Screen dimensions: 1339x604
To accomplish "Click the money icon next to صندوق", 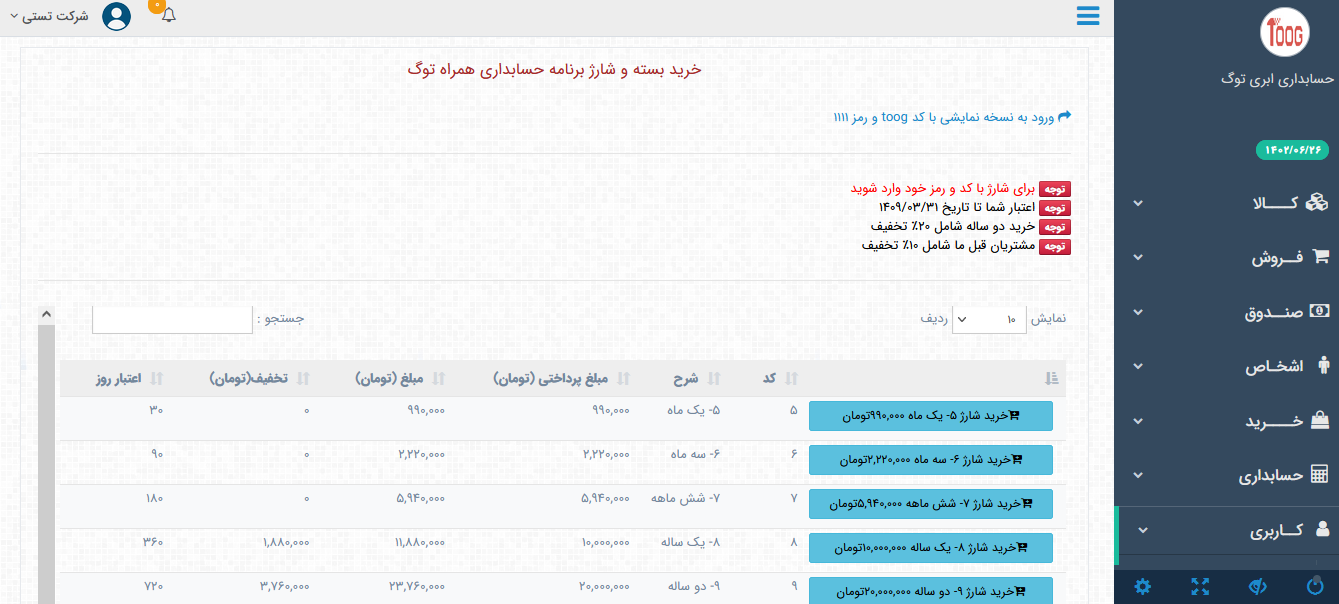I will (x=1320, y=311).
